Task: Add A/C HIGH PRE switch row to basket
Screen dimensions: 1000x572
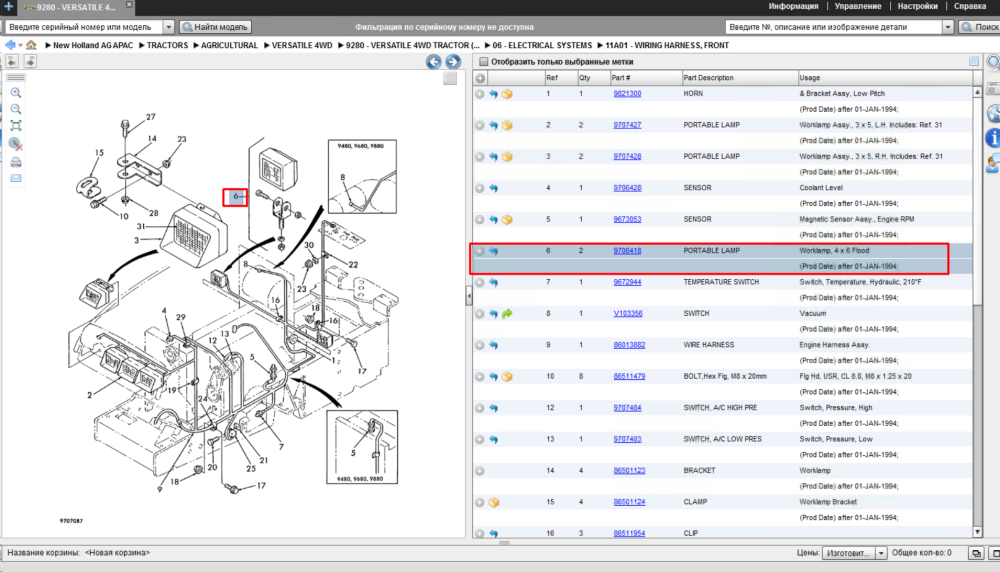Action: [x=480, y=408]
